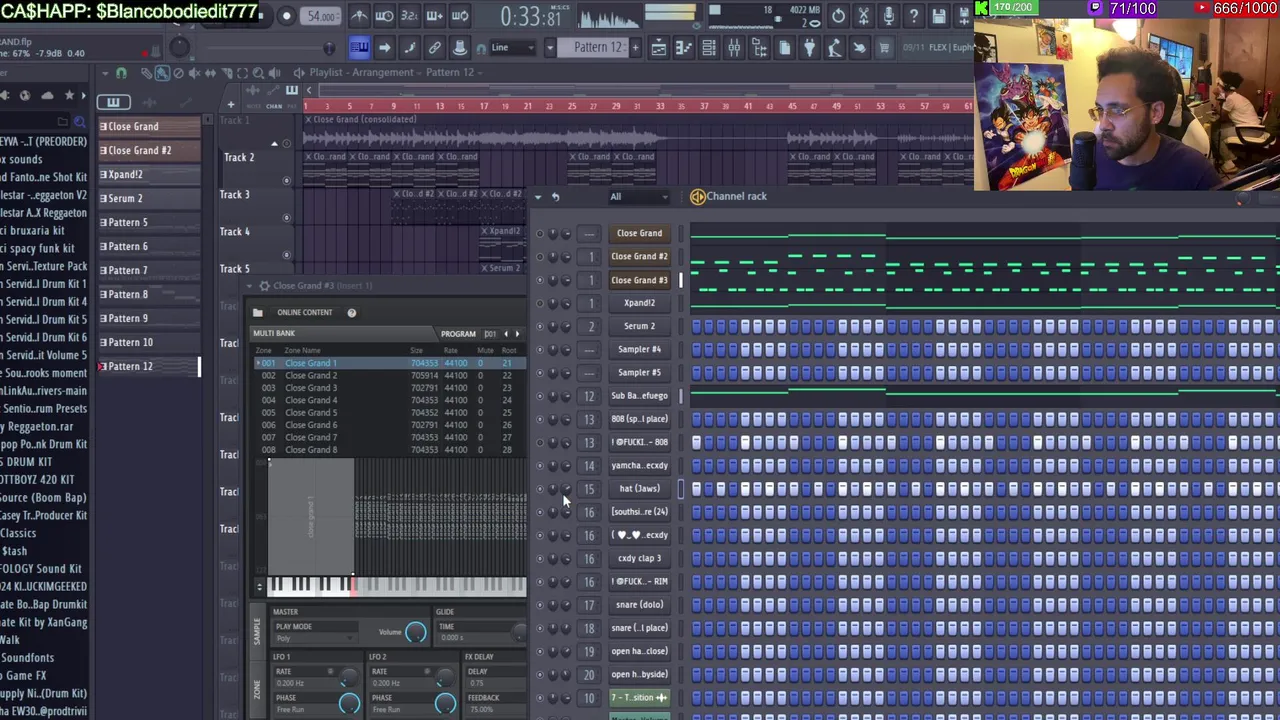Toggle the metronome icon
The image size is (1280, 720).
click(359, 16)
